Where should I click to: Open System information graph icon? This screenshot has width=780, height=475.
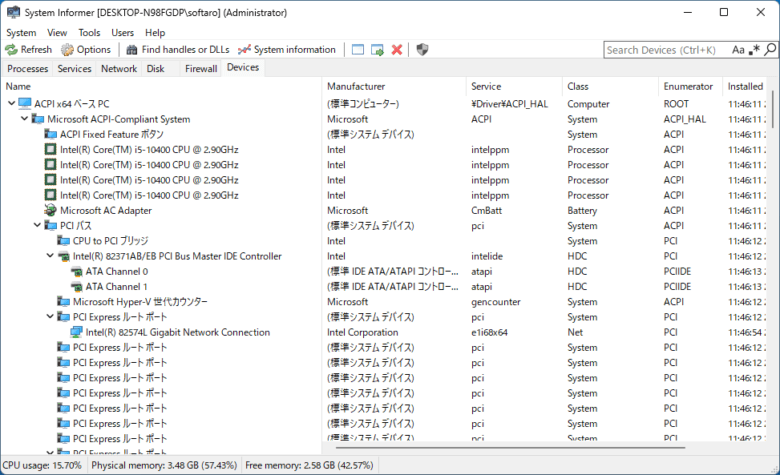[x=244, y=50]
